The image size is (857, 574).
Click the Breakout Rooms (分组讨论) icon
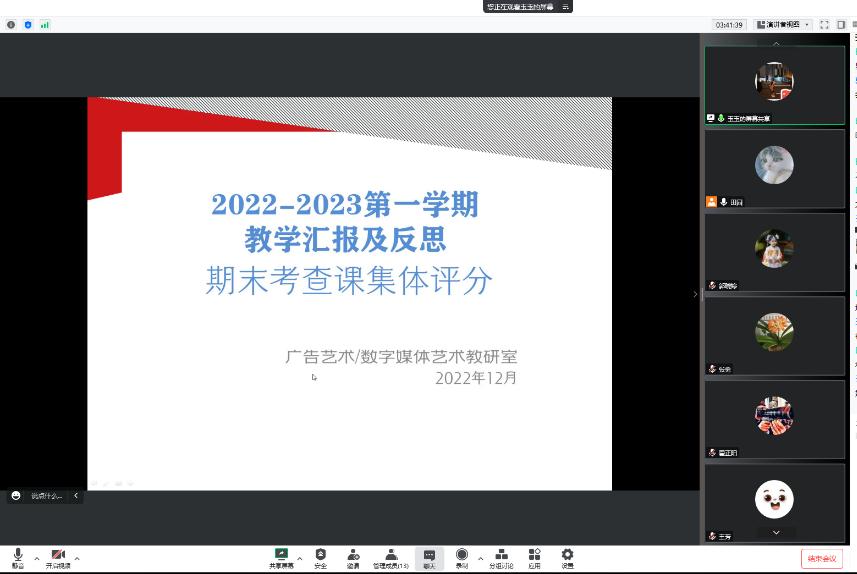click(501, 556)
